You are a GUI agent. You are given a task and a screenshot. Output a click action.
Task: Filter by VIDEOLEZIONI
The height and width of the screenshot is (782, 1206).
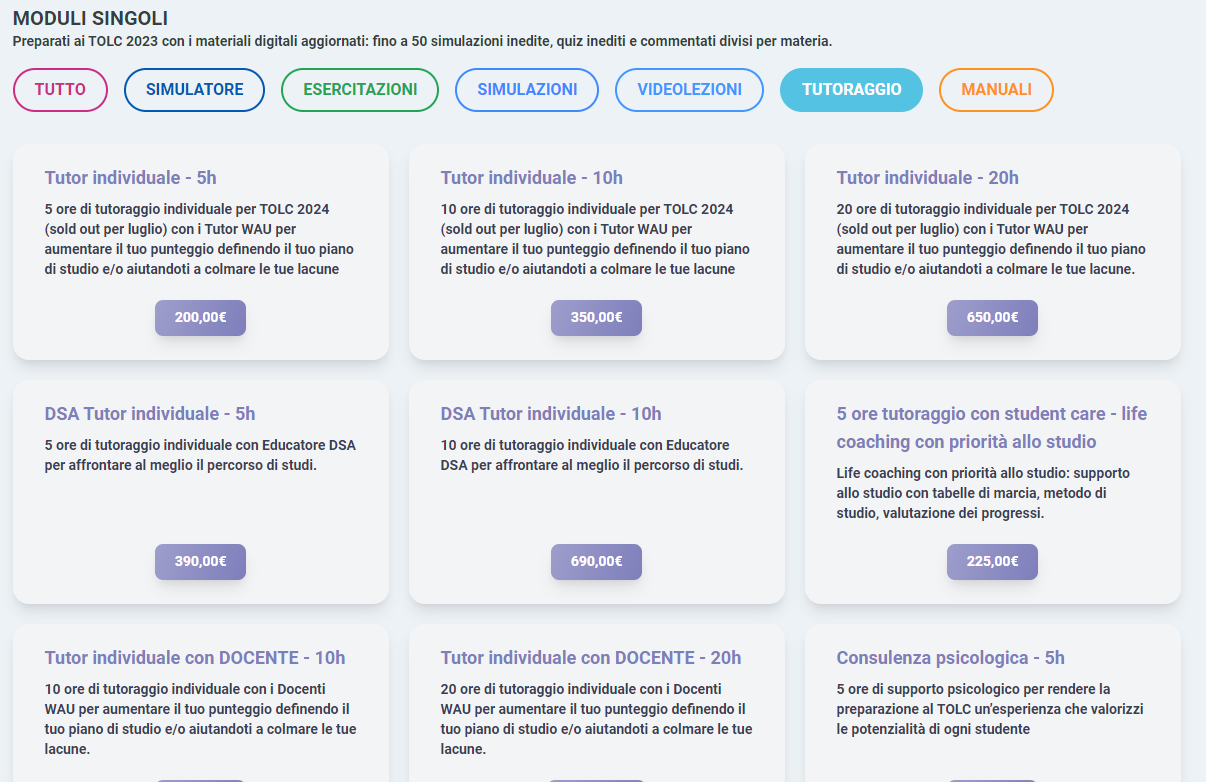click(x=689, y=89)
